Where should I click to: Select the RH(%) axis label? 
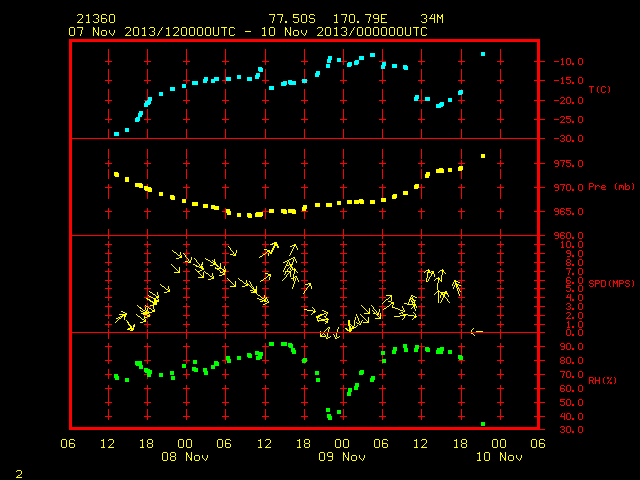tap(602, 380)
